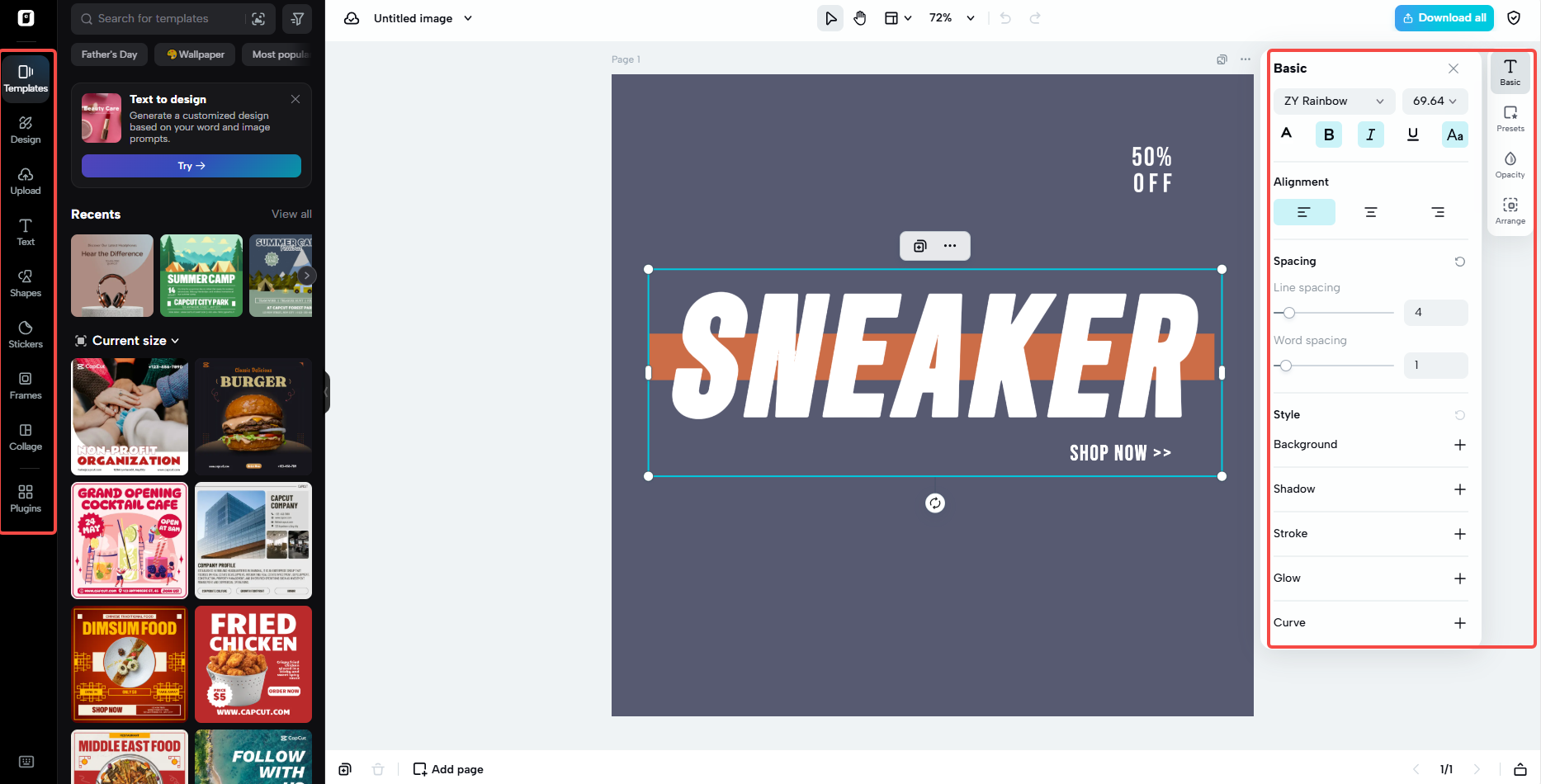Image resolution: width=1541 pixels, height=784 pixels.
Task: Select the hand pan tool
Action: (859, 17)
